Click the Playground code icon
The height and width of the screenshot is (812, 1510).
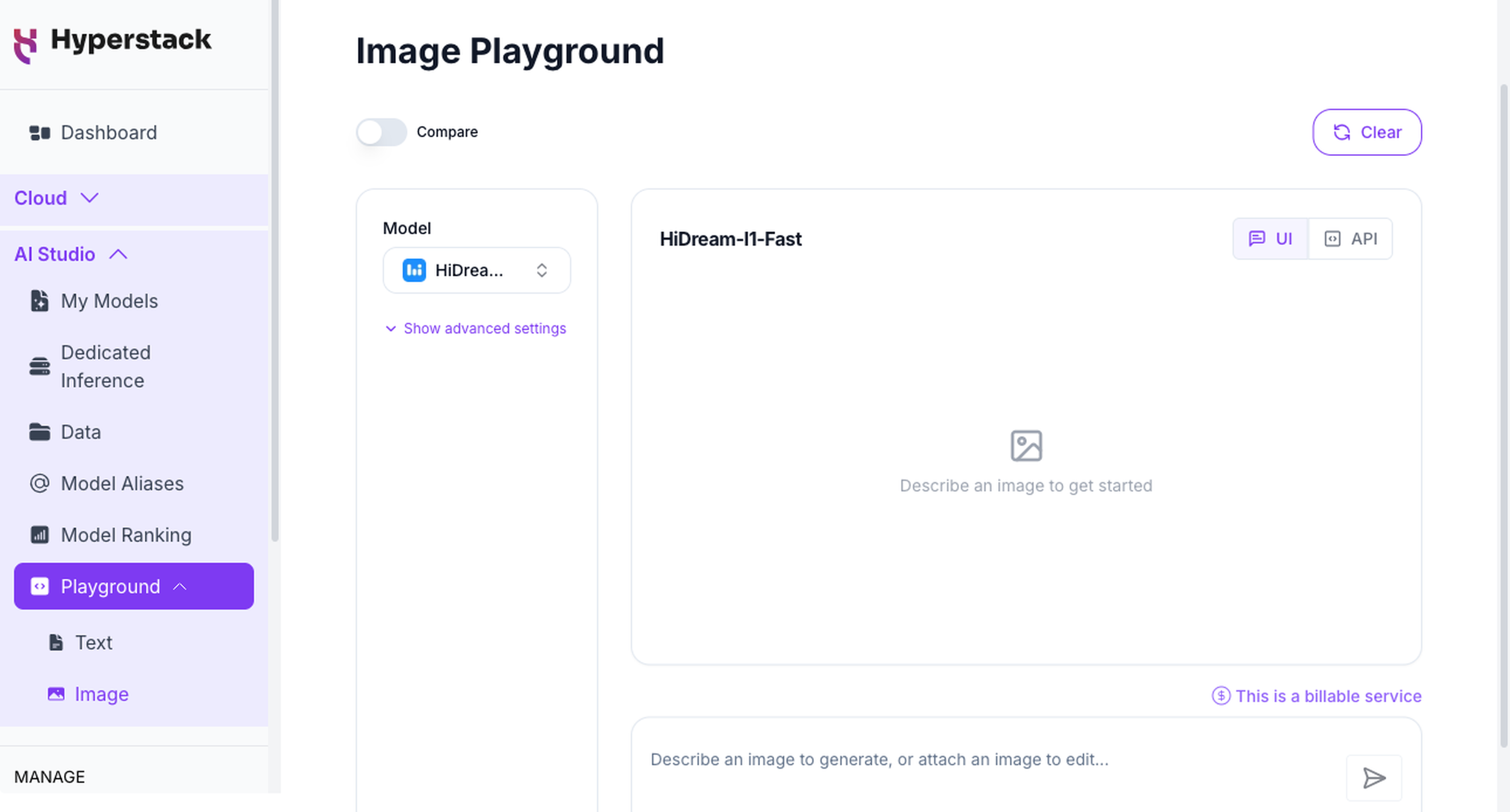(40, 586)
